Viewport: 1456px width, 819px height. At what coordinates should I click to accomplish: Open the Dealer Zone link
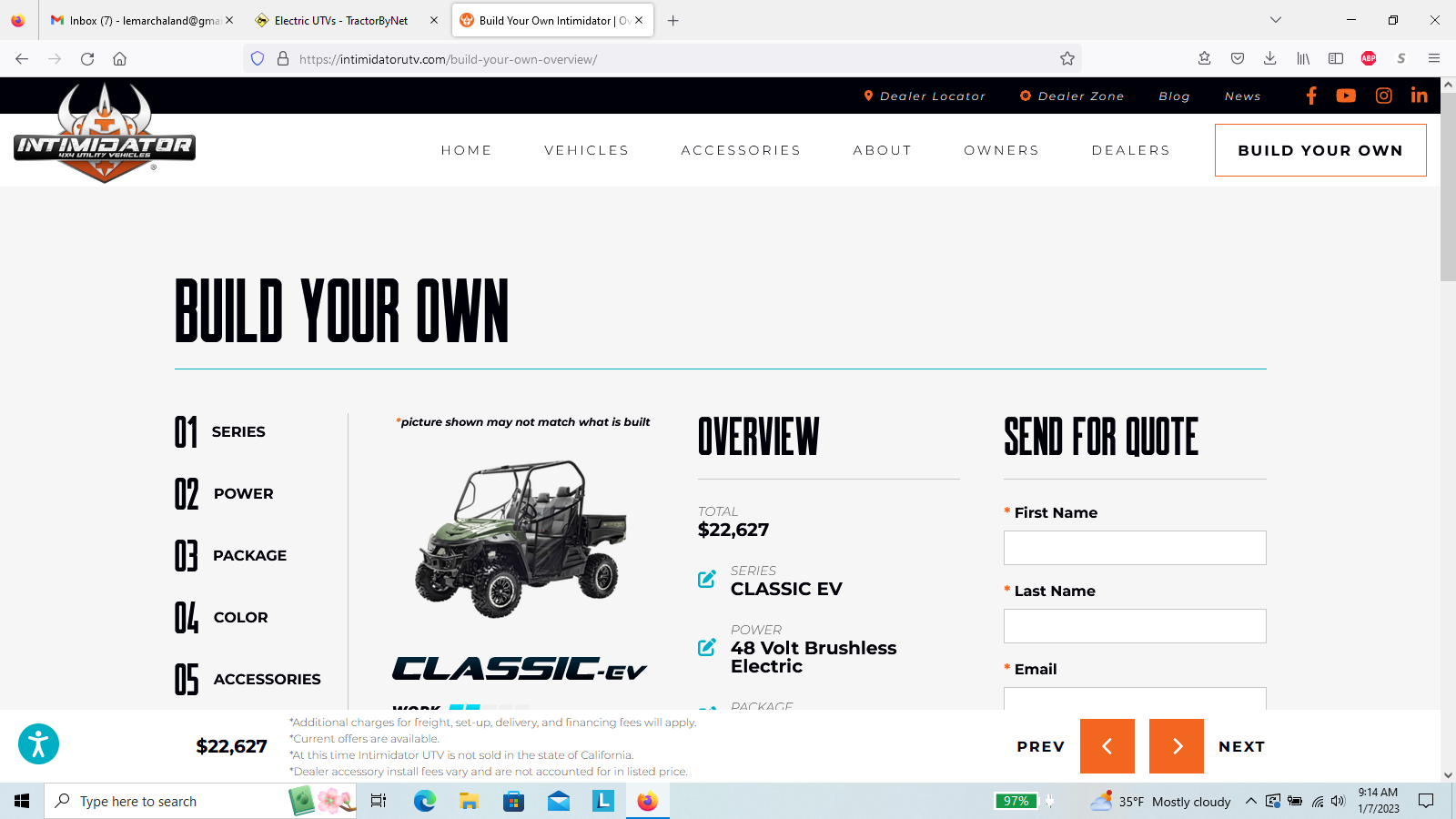point(1072,96)
